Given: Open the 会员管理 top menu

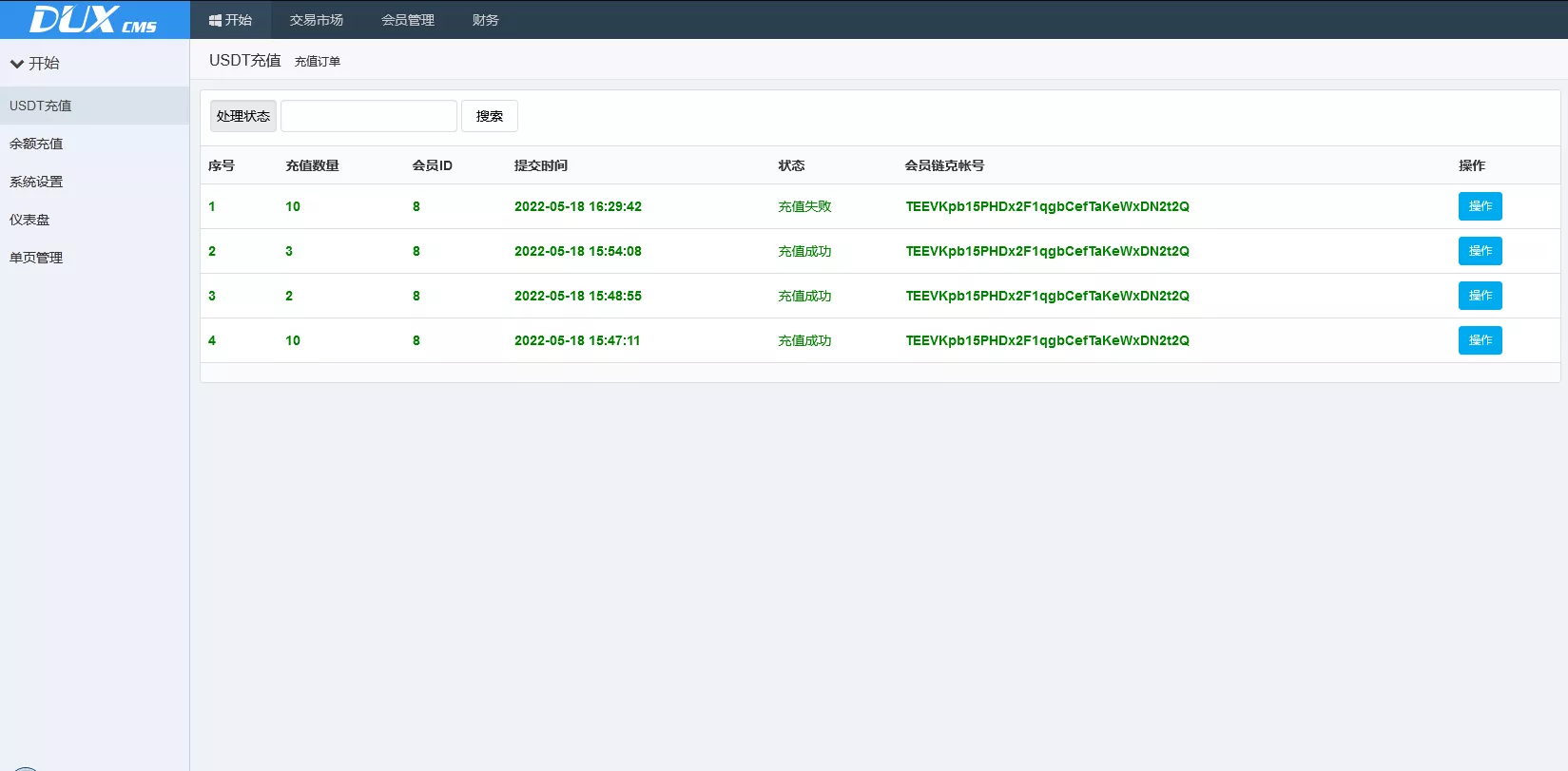Looking at the screenshot, I should click(x=407, y=20).
